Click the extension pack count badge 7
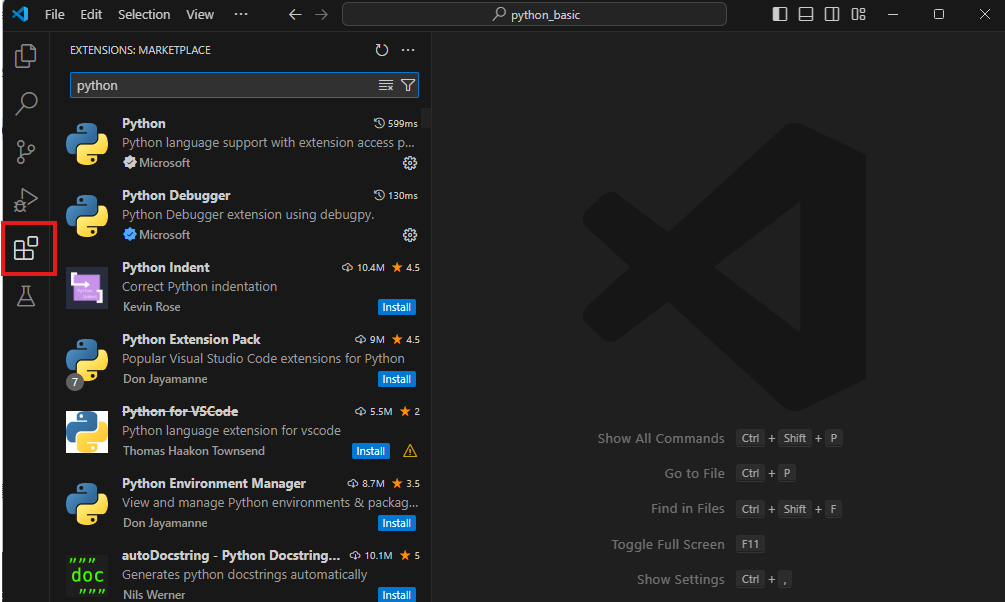This screenshot has width=1005, height=602. [75, 382]
